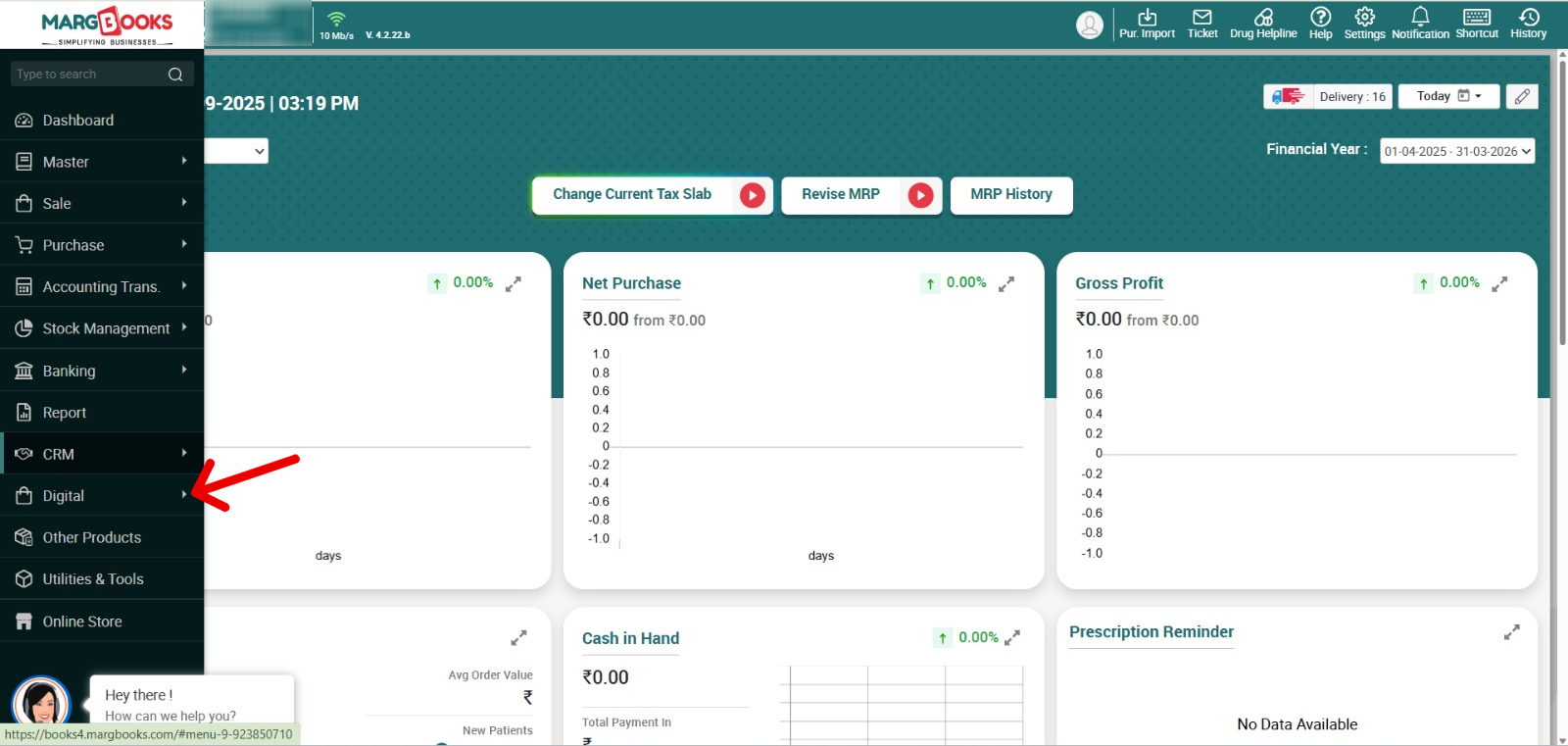Open keyboard Shortcut list
The height and width of the screenshot is (746, 1568).
point(1477,24)
